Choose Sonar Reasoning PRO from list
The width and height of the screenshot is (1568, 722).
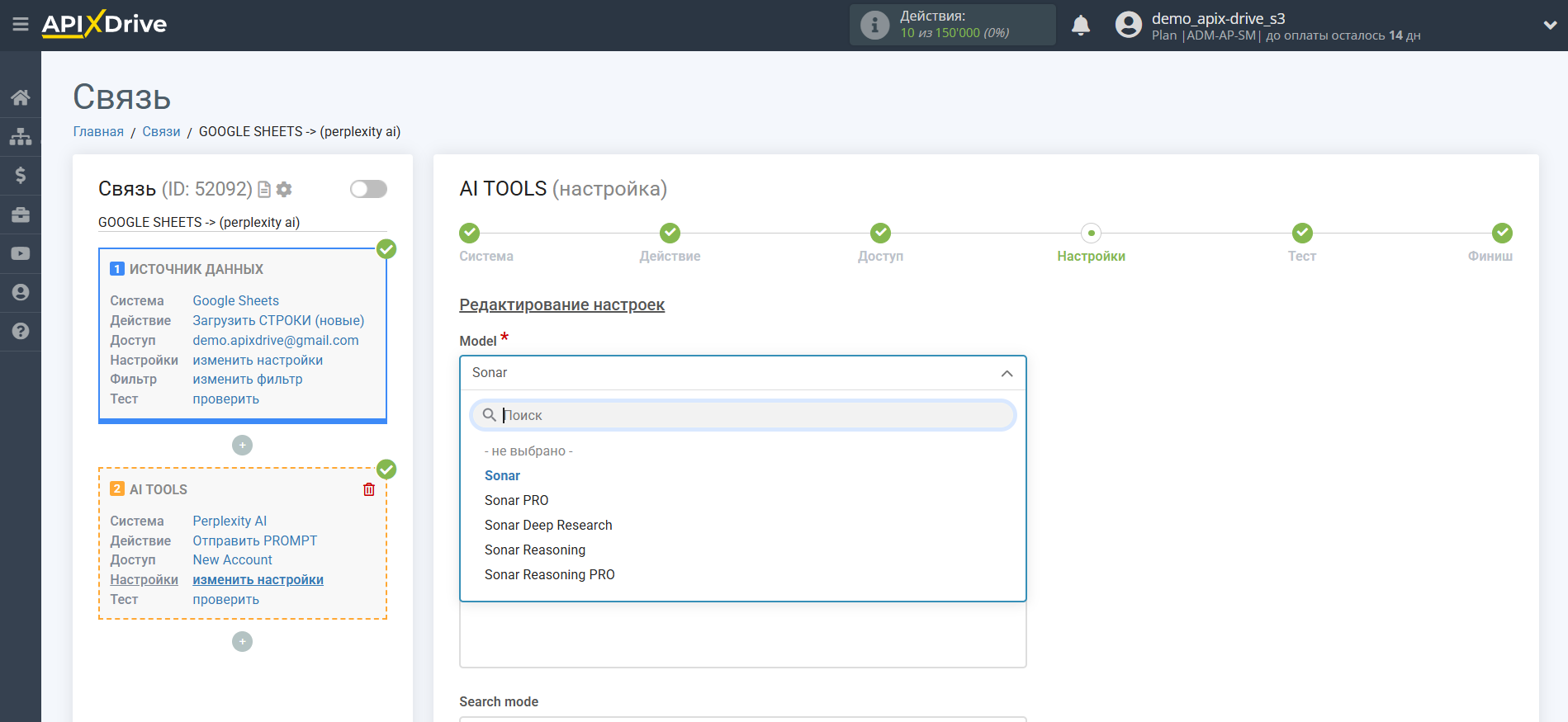(x=550, y=574)
